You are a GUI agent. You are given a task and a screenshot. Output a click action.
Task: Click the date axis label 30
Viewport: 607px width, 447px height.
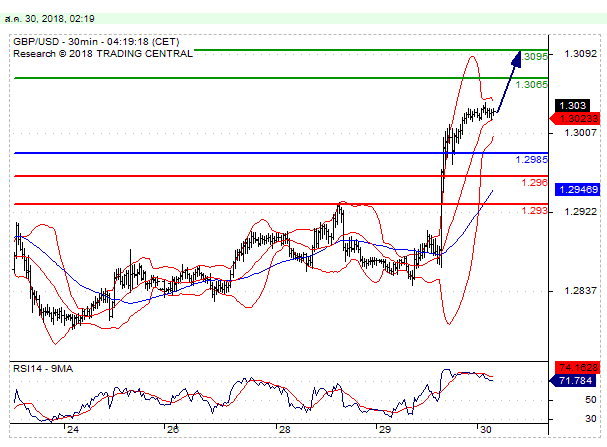point(485,430)
